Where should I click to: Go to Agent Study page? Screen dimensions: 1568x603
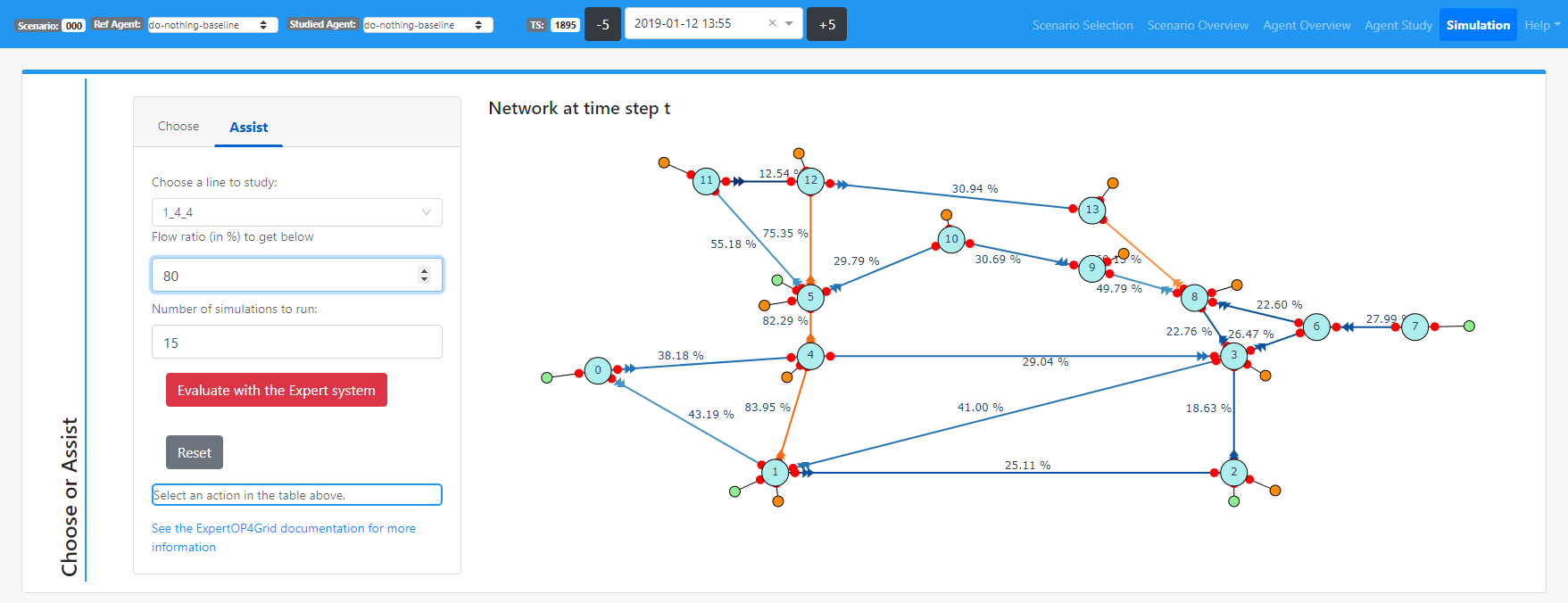(1398, 25)
